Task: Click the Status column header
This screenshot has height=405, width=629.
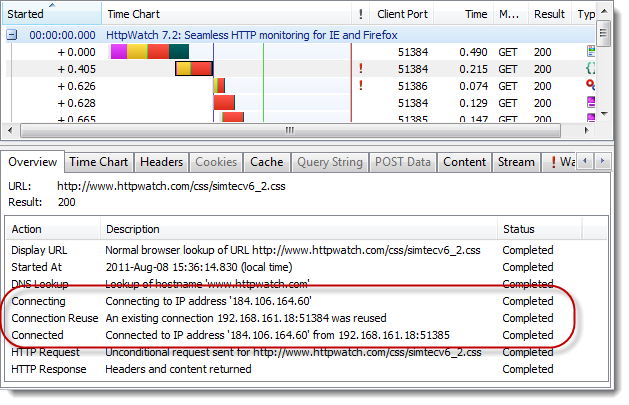Action: 540,229
